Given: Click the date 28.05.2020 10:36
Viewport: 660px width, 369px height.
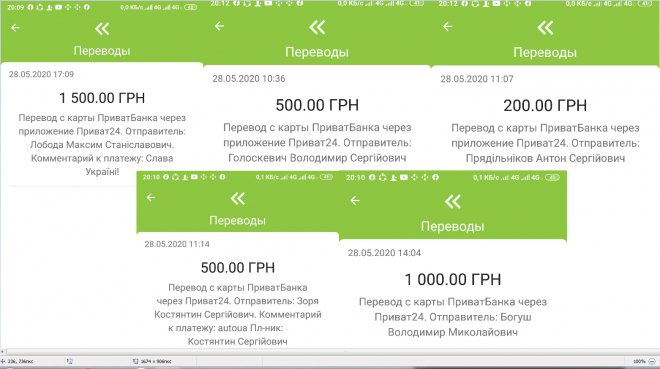Looking at the screenshot, I should [249, 79].
